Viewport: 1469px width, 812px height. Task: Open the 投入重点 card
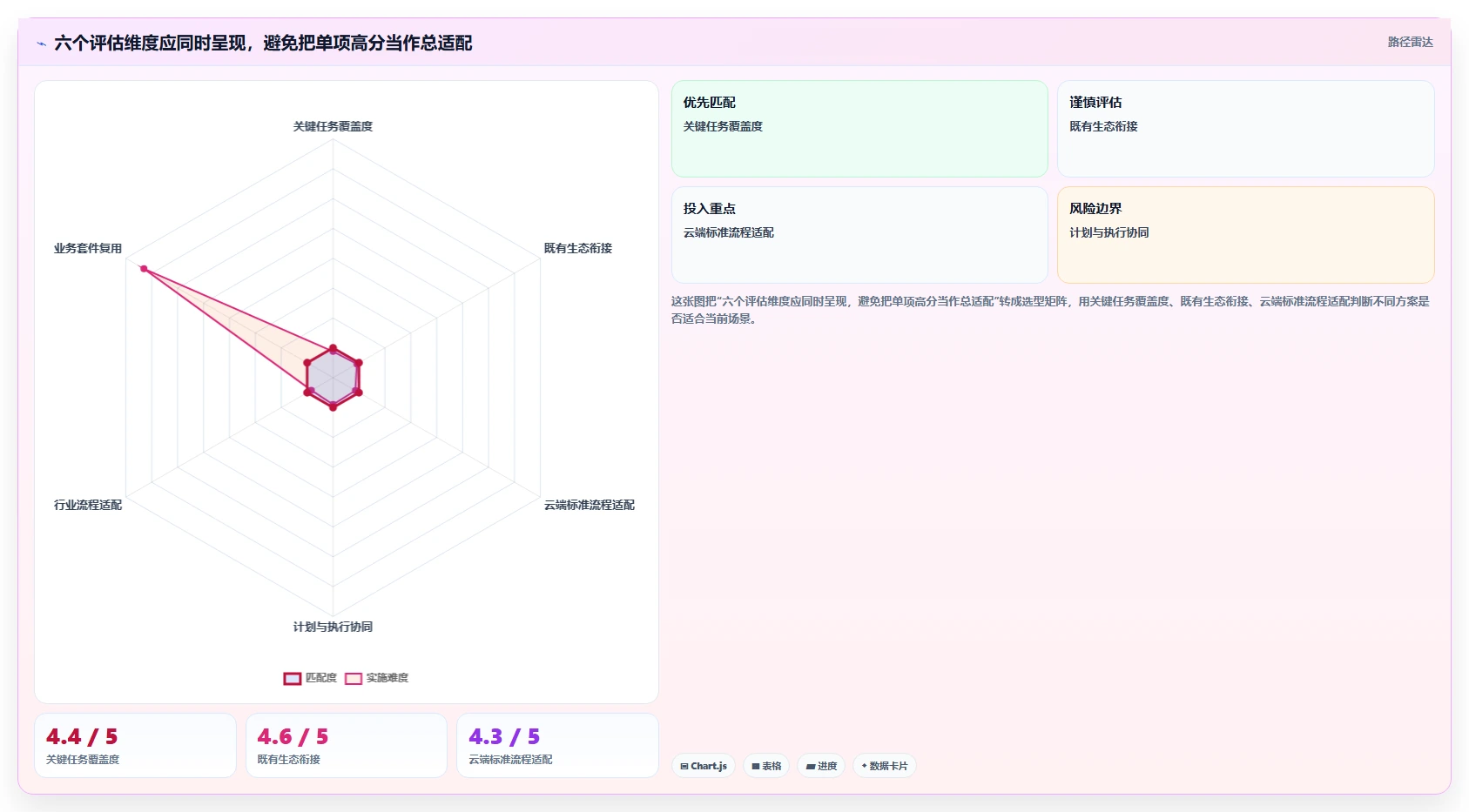pyautogui.click(x=859, y=235)
